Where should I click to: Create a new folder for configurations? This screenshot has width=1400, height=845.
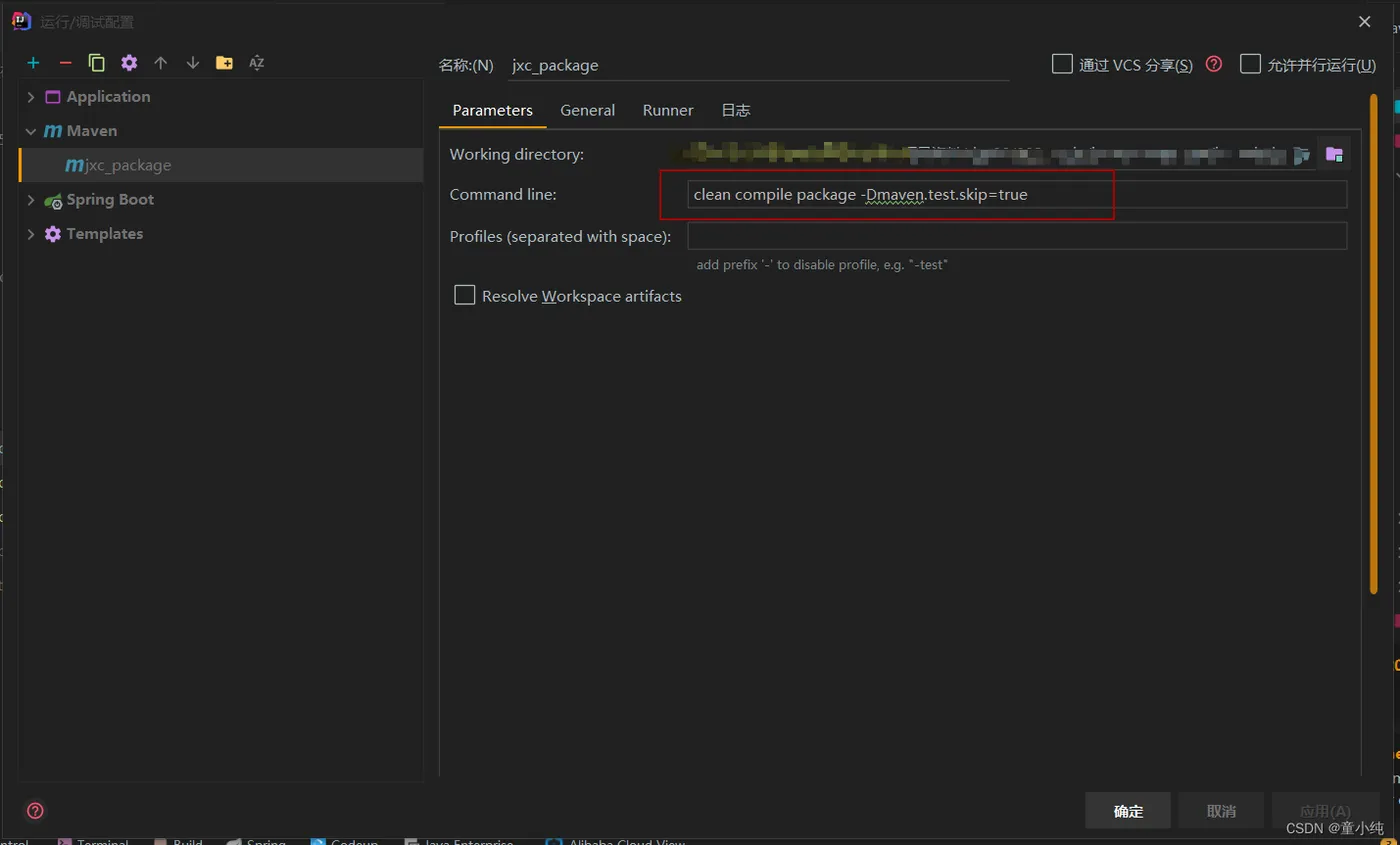225,63
